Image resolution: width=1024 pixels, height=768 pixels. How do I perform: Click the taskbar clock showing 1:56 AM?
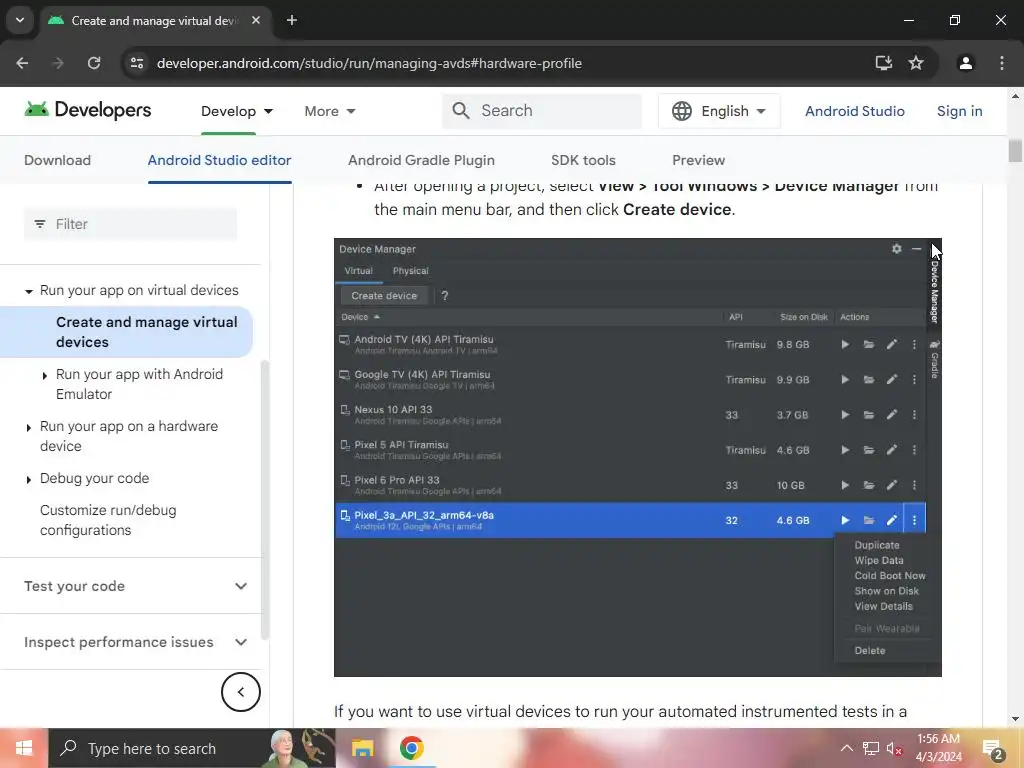[x=938, y=748]
